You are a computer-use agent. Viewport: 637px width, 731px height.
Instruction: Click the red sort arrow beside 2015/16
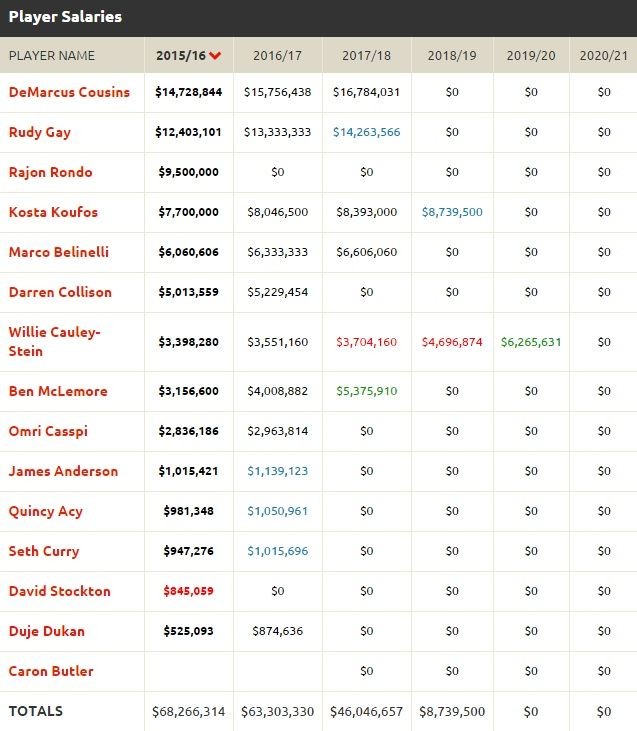(215, 56)
